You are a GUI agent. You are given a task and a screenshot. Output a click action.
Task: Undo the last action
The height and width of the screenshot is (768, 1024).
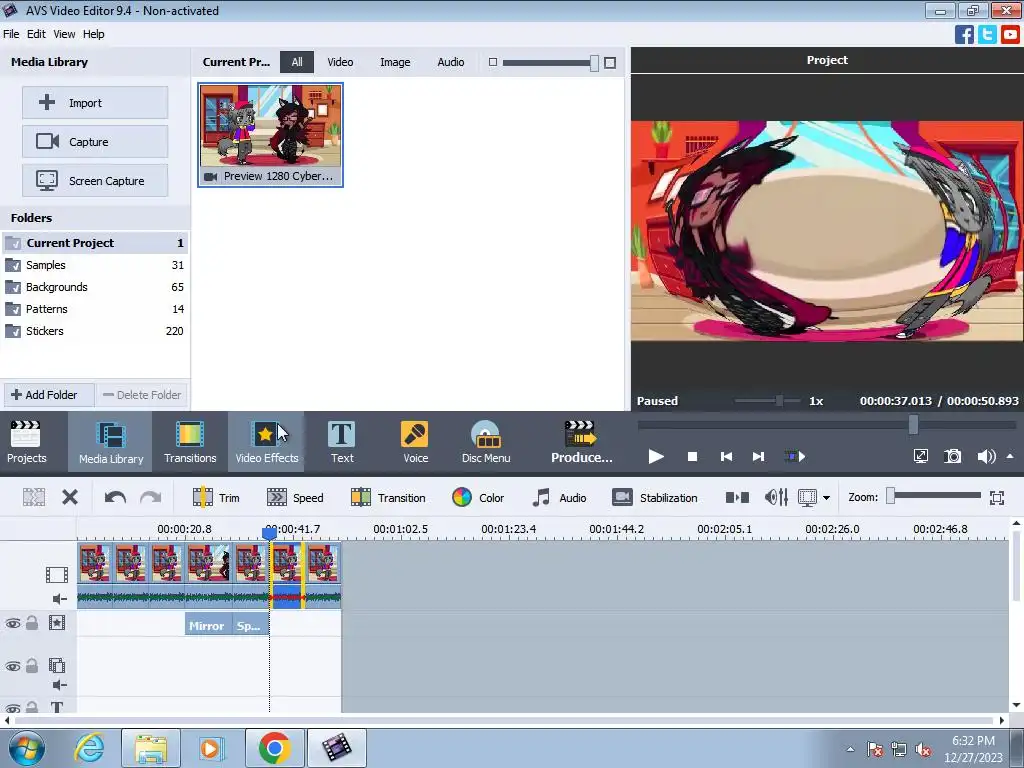pyautogui.click(x=115, y=498)
